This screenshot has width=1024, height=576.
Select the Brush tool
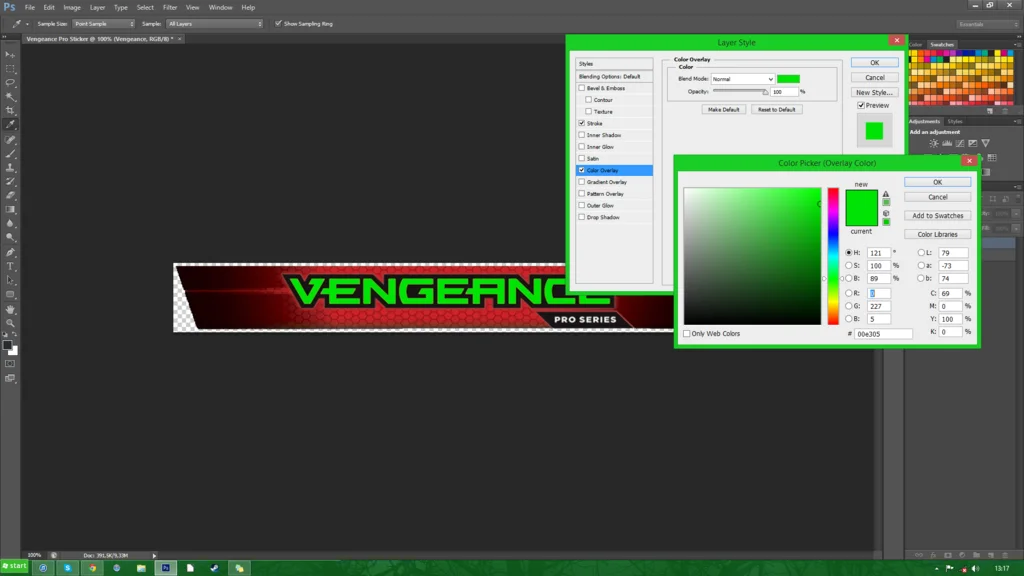10,154
